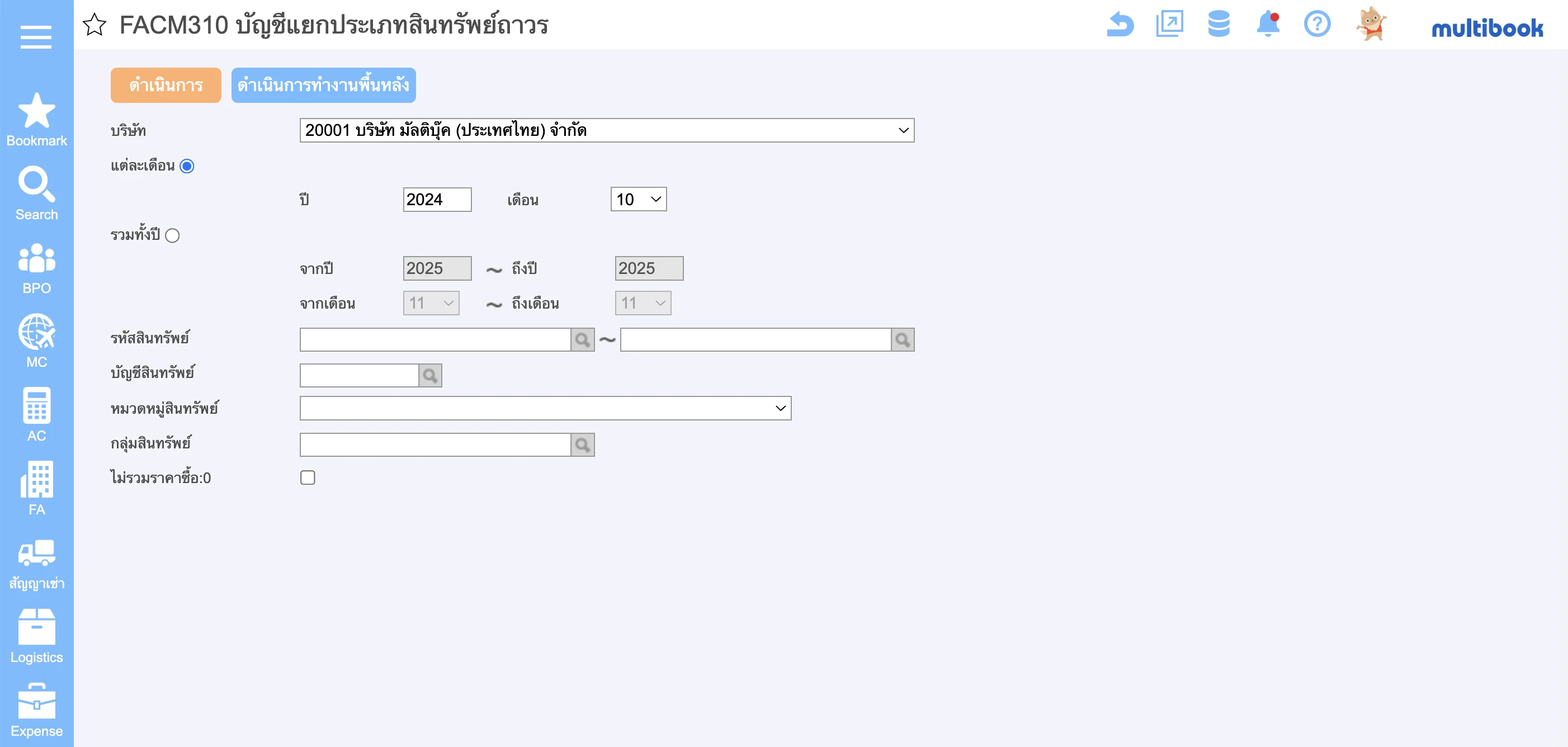Screen dimensions: 1568x747
Task: Select the รวมทั้งปี radio option
Action: point(172,235)
